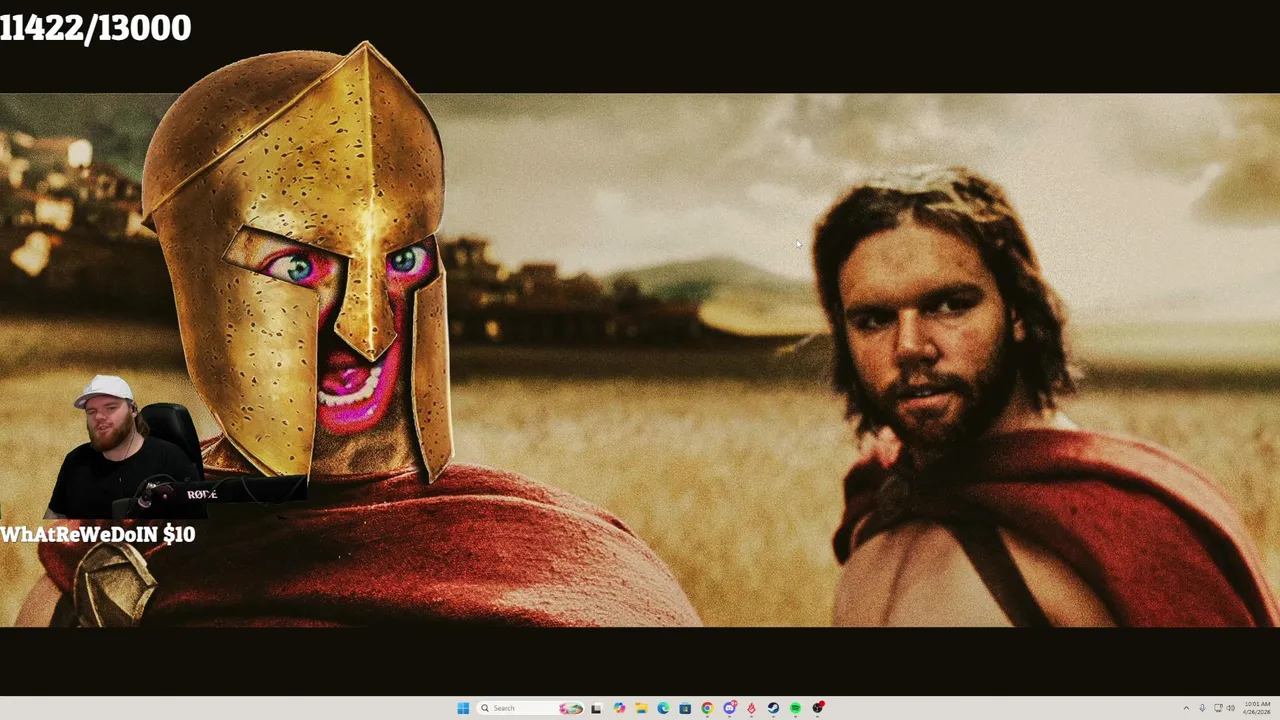The image size is (1280, 720).
Task: Click the WhAtReWeDoIN $10 donation text
Action: pos(97,534)
